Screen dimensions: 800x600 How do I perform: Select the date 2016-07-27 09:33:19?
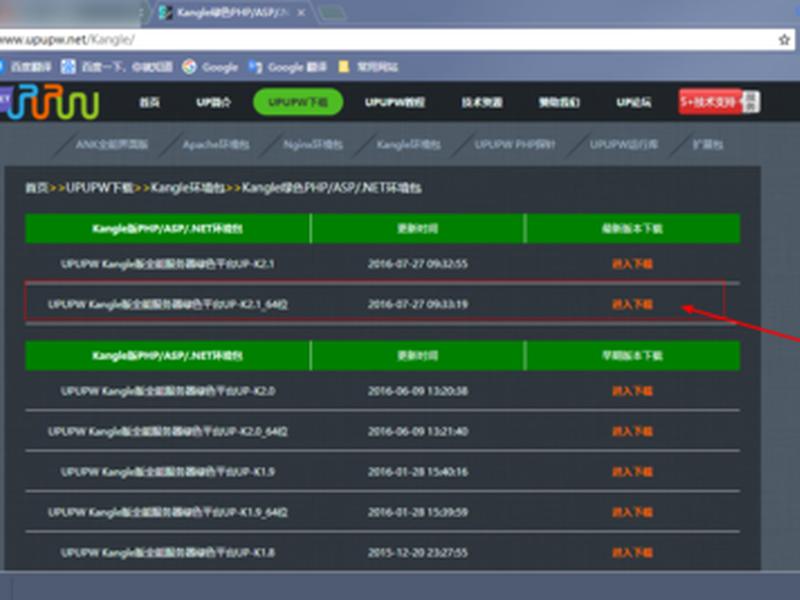tap(417, 305)
